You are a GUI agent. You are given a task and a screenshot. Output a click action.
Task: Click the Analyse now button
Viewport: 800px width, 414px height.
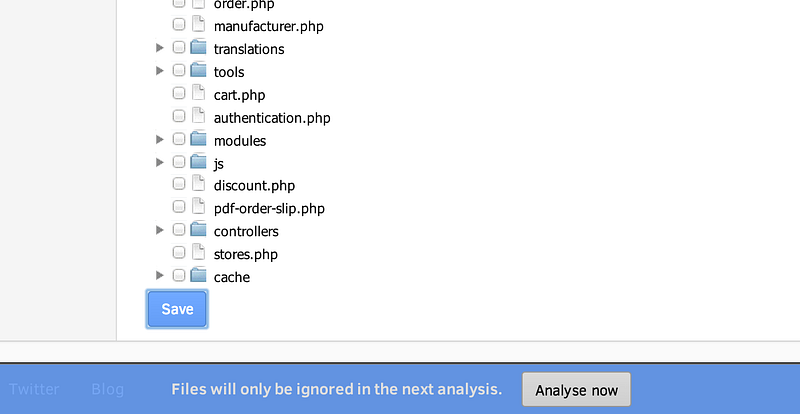tap(577, 390)
